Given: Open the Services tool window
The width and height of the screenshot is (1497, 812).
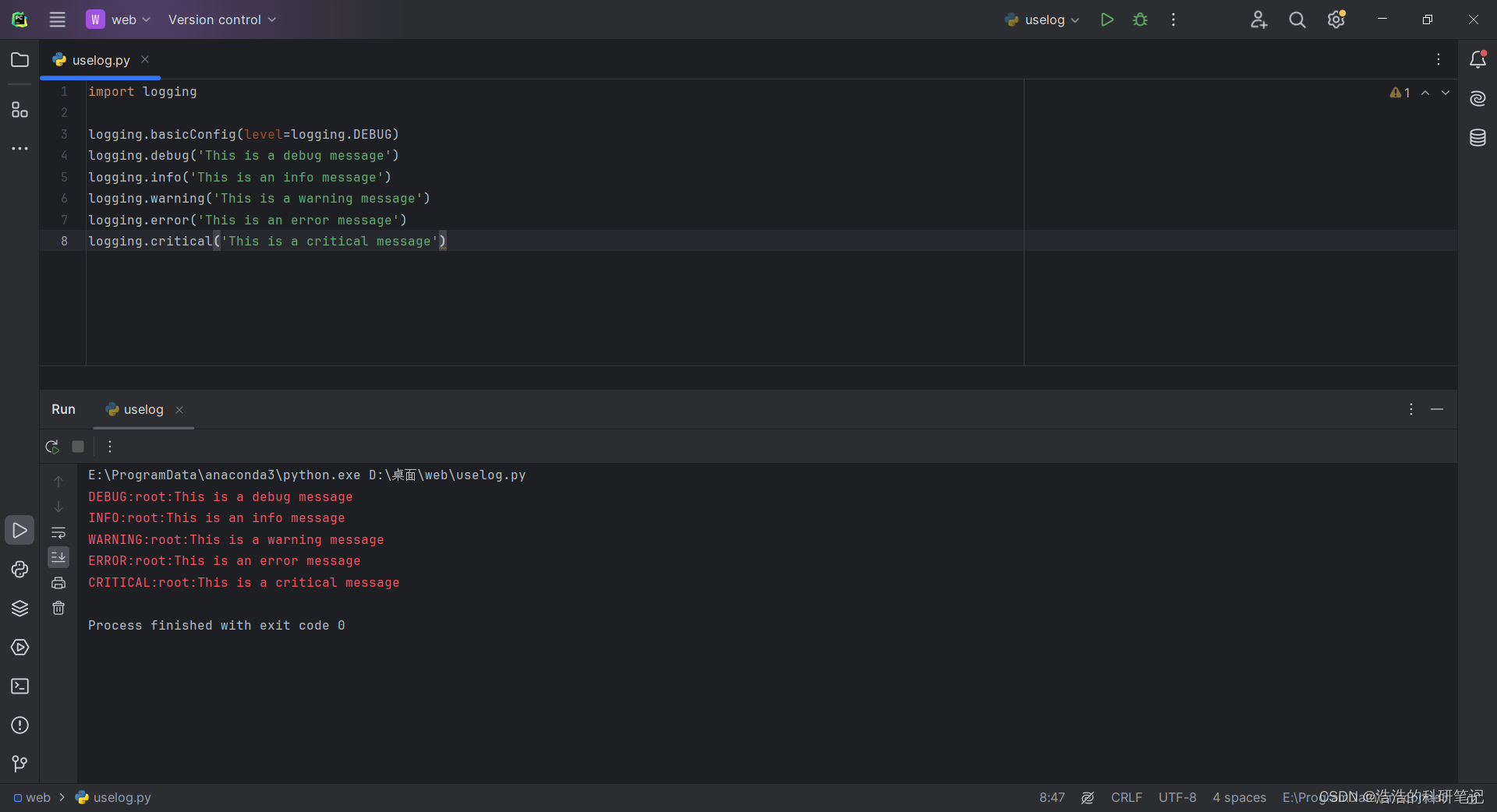Looking at the screenshot, I should (x=19, y=648).
